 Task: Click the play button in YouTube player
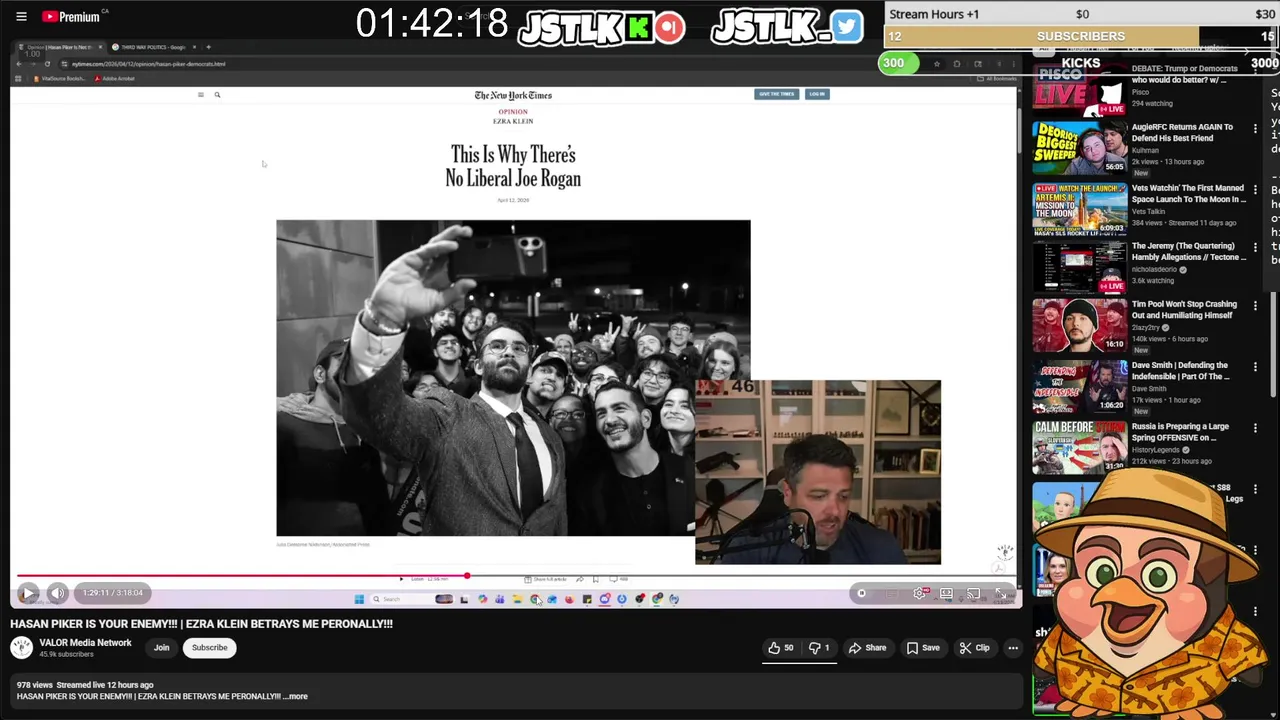[28, 593]
